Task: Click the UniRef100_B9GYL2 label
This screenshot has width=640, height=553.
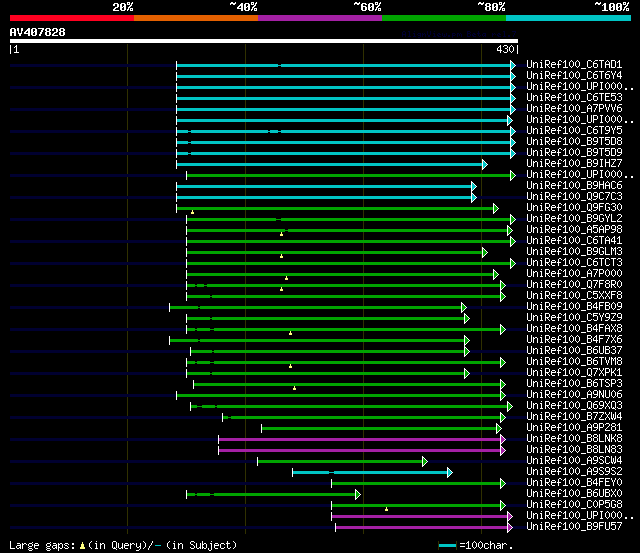Action: click(574, 219)
